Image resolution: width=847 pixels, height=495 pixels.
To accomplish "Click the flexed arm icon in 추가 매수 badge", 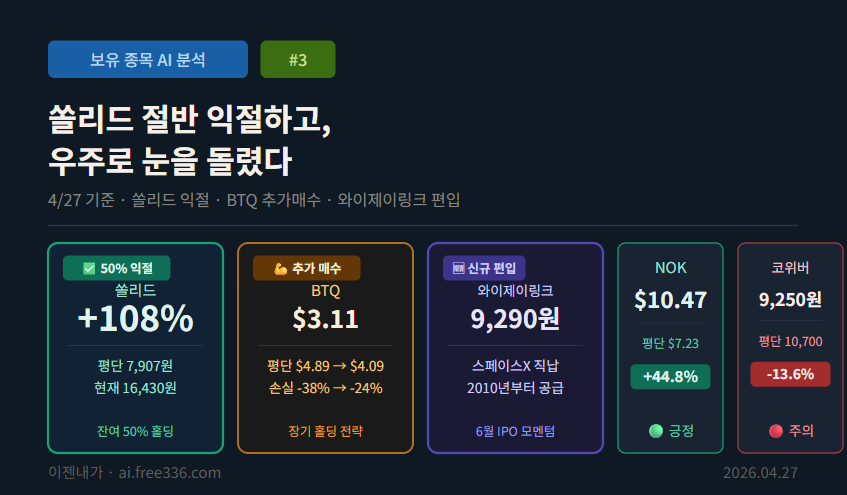I will tap(280, 269).
